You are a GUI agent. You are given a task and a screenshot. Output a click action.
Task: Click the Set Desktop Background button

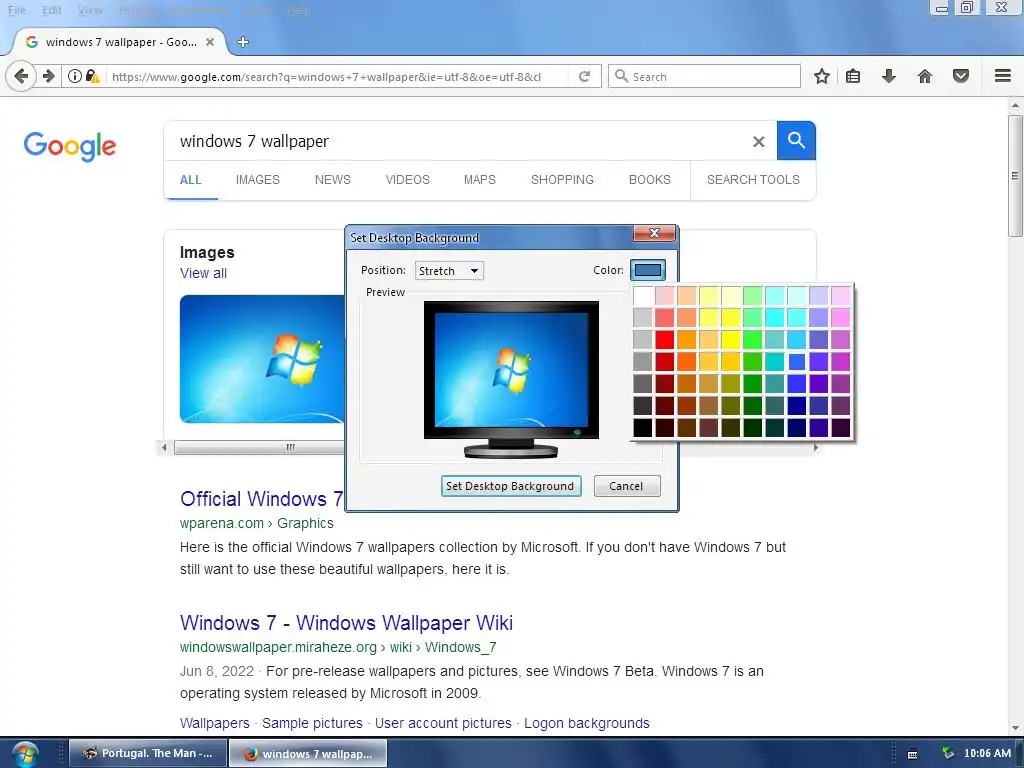click(511, 486)
